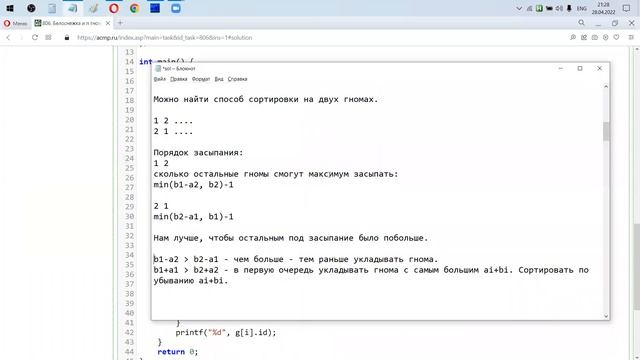Open the Файл menu in Notepad

tap(160, 79)
